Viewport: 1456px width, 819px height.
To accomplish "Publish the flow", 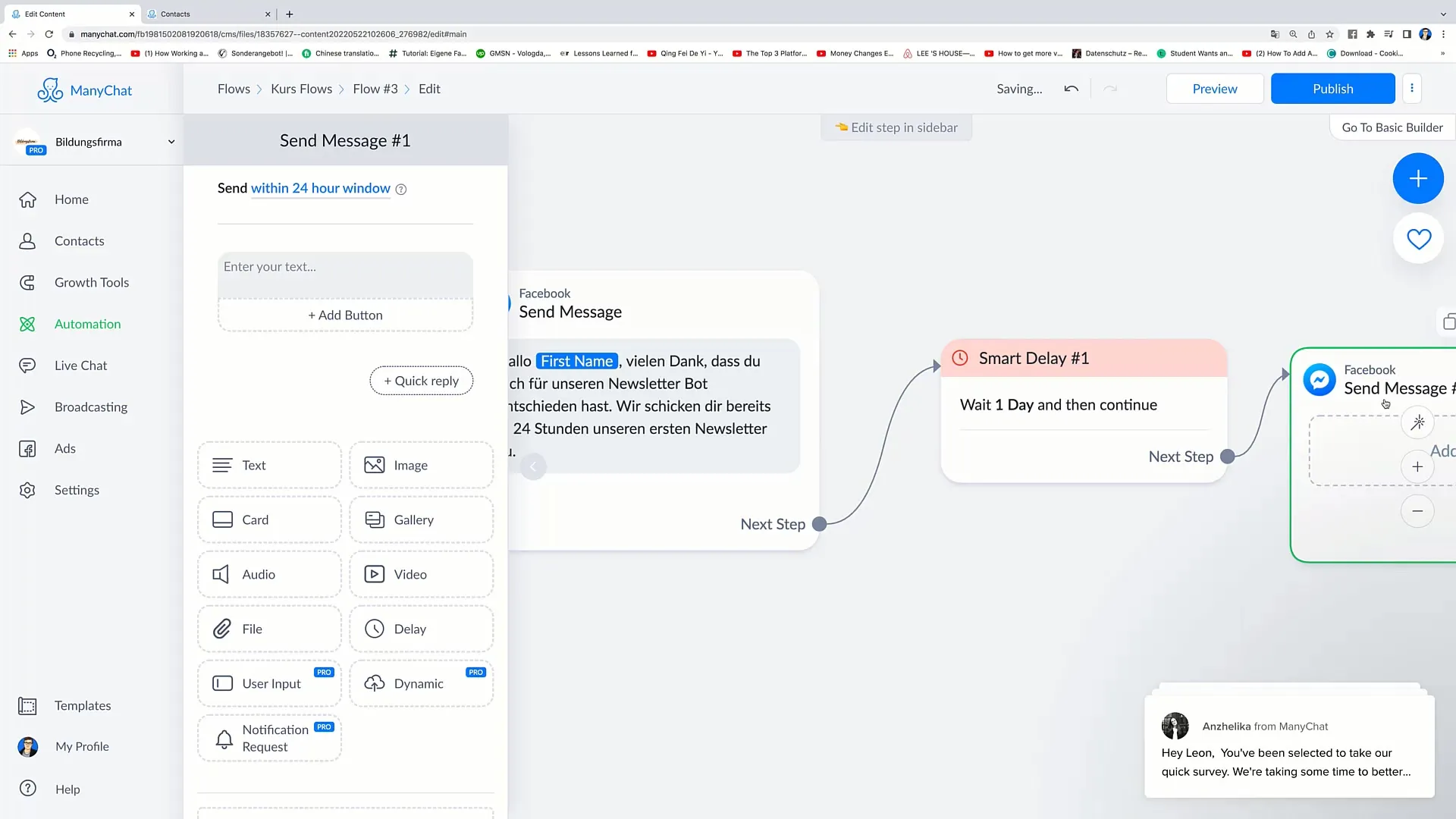I will coord(1332,89).
